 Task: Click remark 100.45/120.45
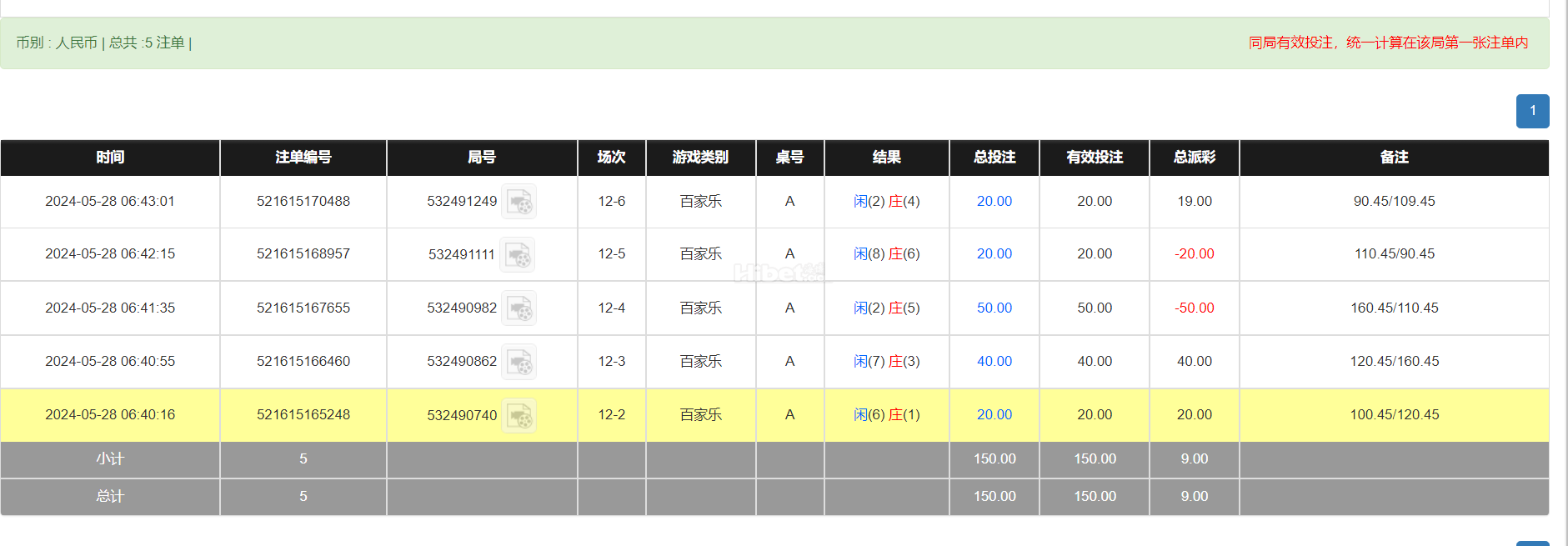tap(1395, 415)
